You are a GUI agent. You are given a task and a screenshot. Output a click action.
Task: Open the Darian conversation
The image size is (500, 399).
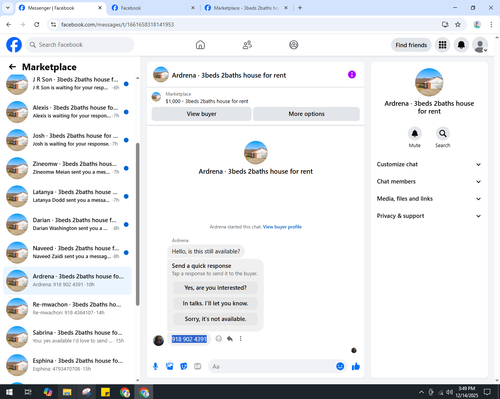pos(68,224)
